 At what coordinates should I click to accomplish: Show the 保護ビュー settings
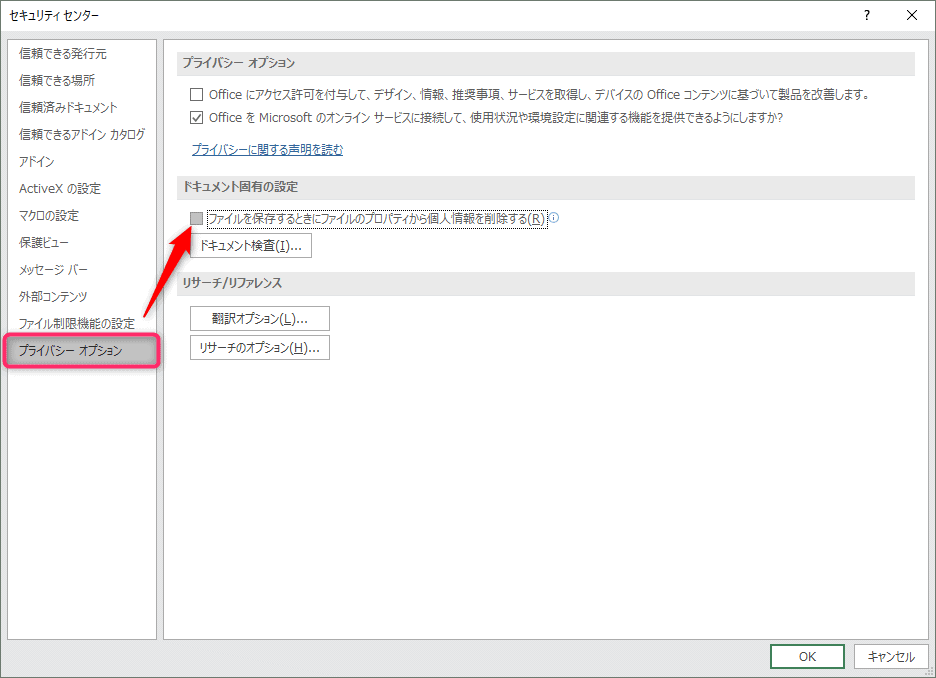coord(44,243)
